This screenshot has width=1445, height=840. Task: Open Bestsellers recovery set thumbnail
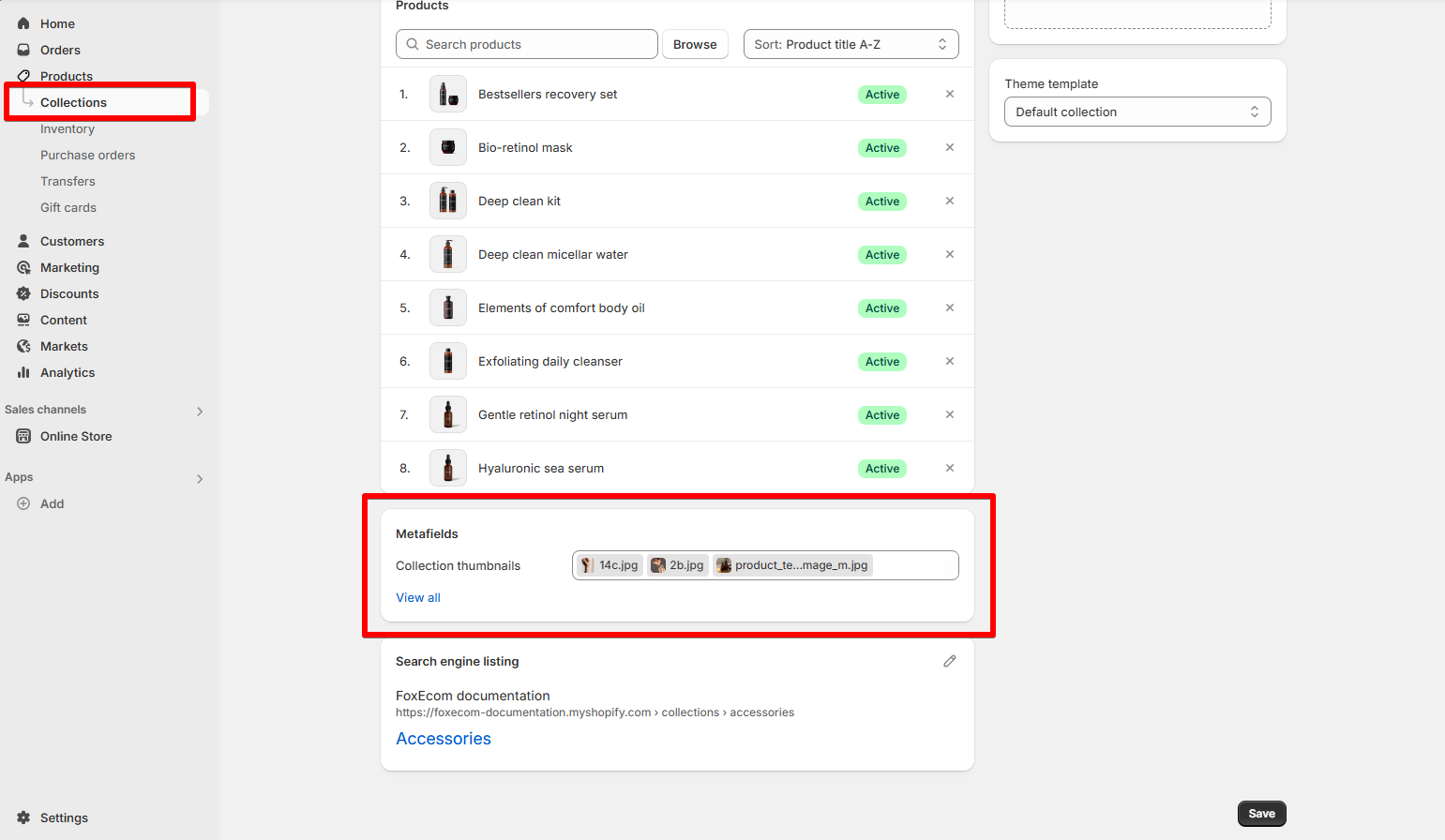coord(448,94)
